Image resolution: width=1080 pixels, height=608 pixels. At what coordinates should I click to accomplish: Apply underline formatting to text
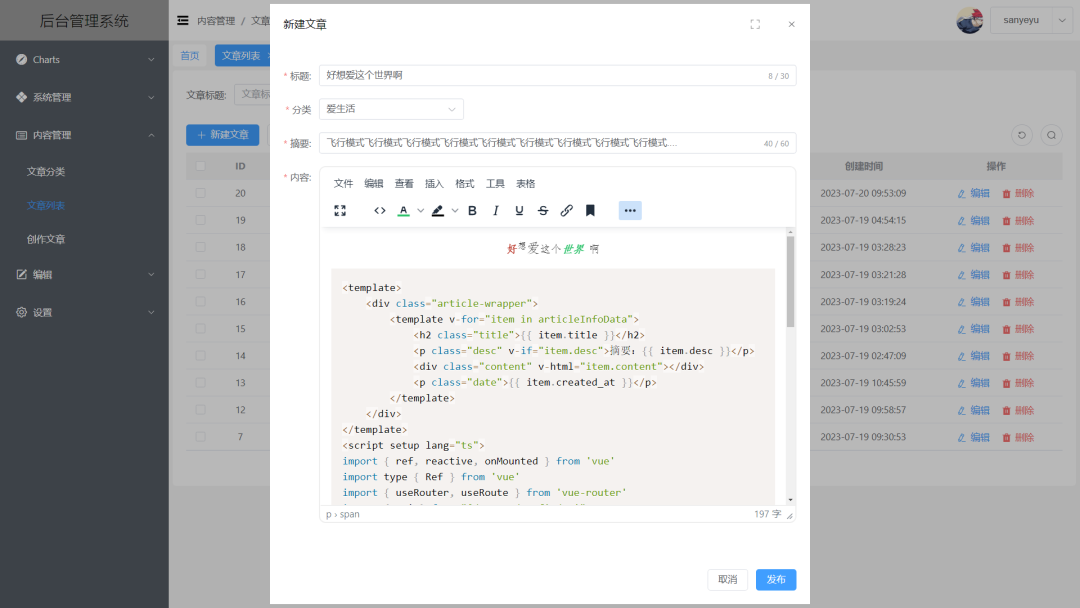pyautogui.click(x=519, y=210)
